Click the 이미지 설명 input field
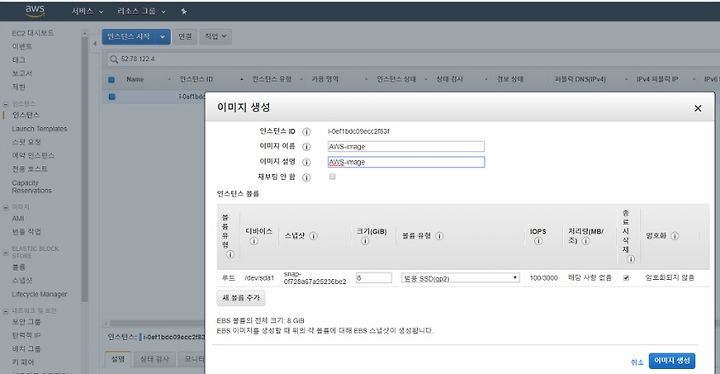The image size is (720, 374). pos(406,162)
